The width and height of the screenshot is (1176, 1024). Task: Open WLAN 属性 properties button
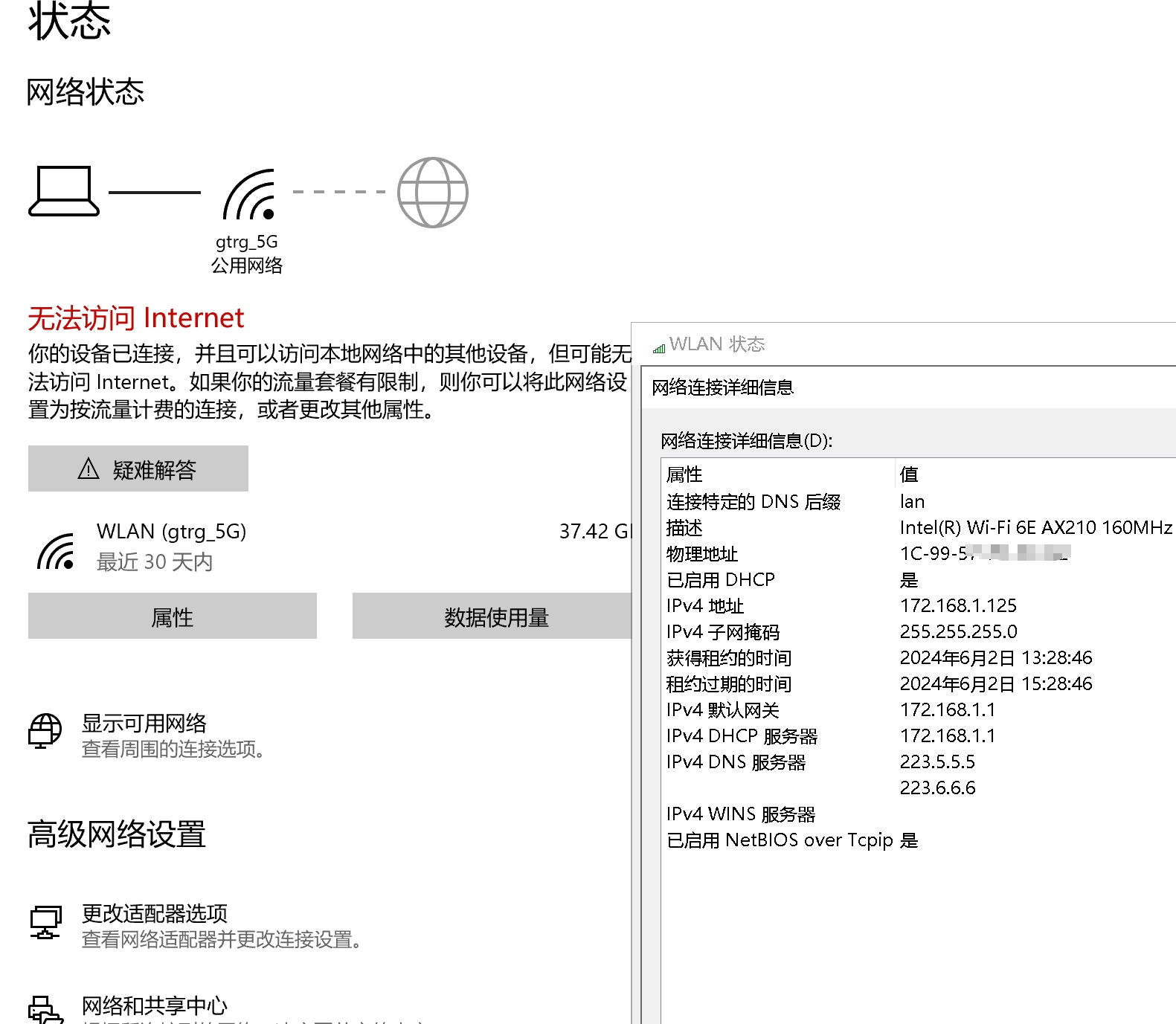pos(173,616)
